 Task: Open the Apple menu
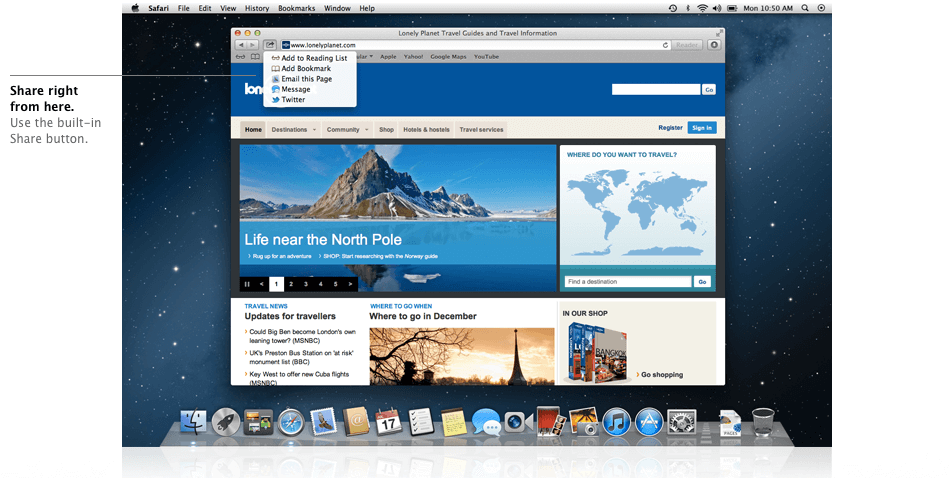click(x=135, y=8)
